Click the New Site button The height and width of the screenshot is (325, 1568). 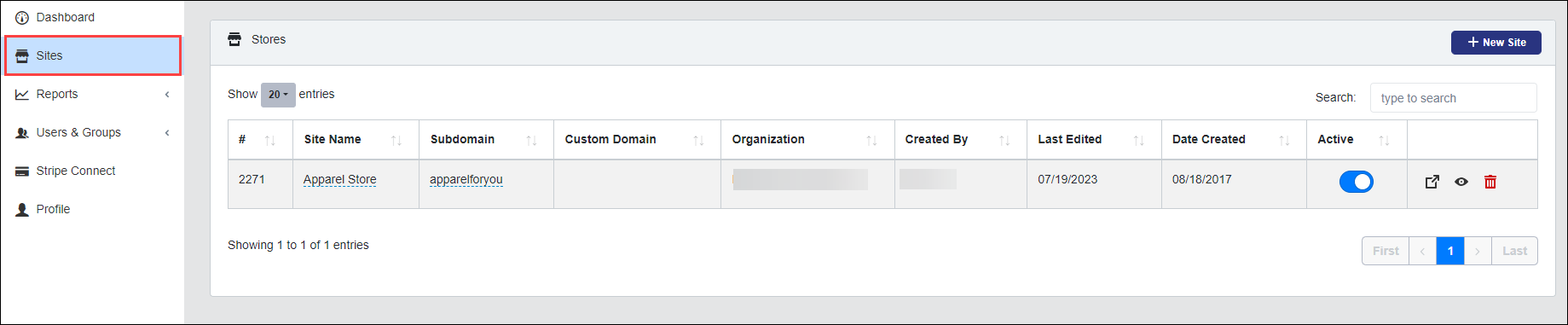(1496, 43)
